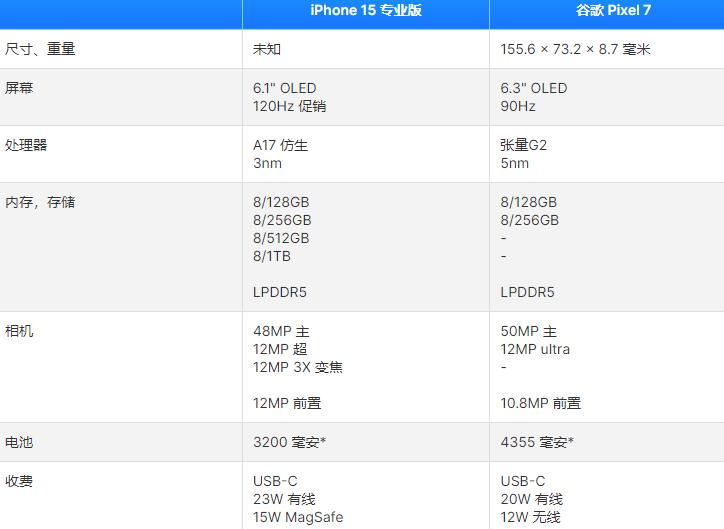The image size is (724, 529).
Task: Click the 155.6 × 73.2 × 8.7 毫米 cell
Action: click(x=575, y=49)
